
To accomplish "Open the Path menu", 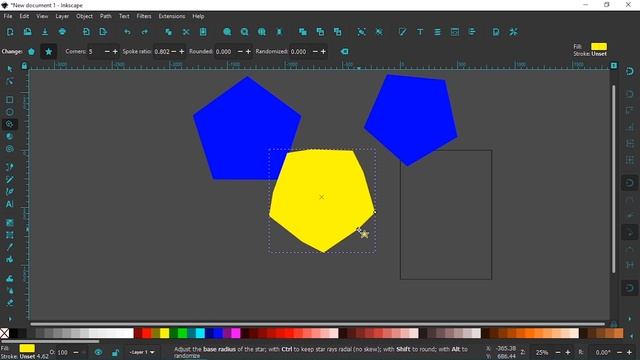I will 105,16.
